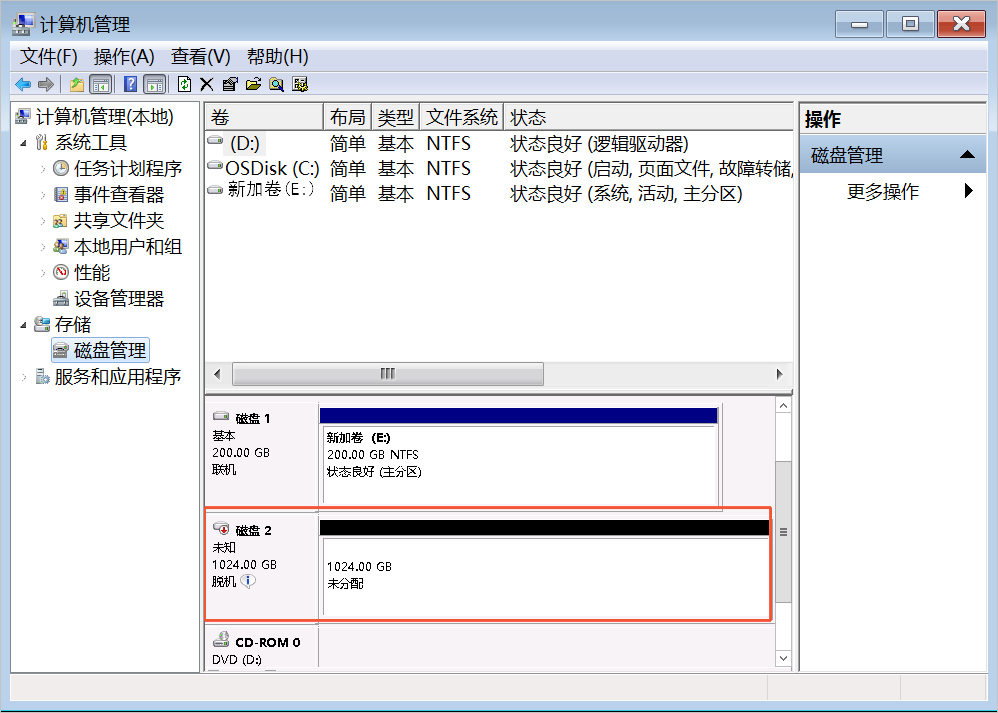This screenshot has width=998, height=713.
Task: Click the 本地用户和组 users icon
Action: tap(60, 246)
